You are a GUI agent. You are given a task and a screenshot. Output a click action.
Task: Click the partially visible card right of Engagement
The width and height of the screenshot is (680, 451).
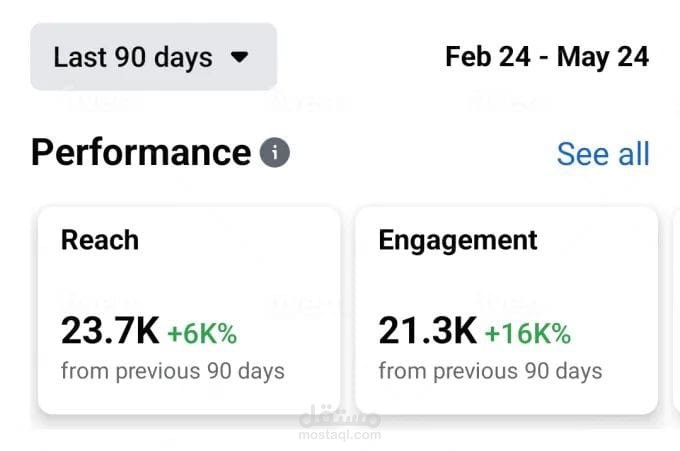[675, 310]
